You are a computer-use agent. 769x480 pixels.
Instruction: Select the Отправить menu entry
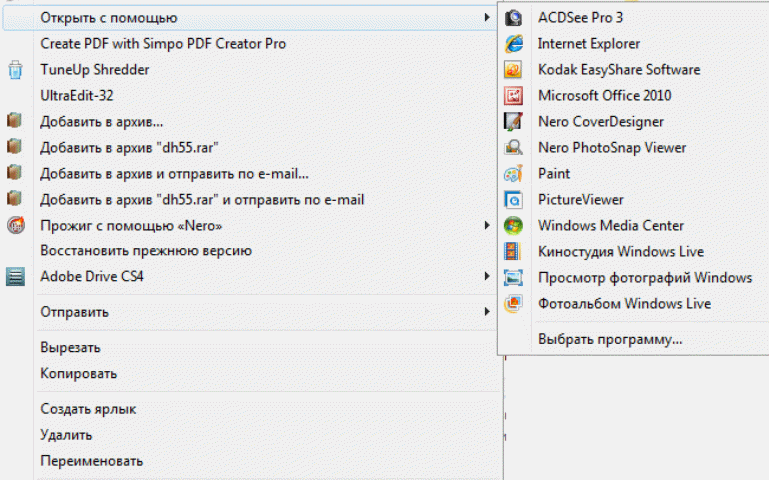pos(75,312)
